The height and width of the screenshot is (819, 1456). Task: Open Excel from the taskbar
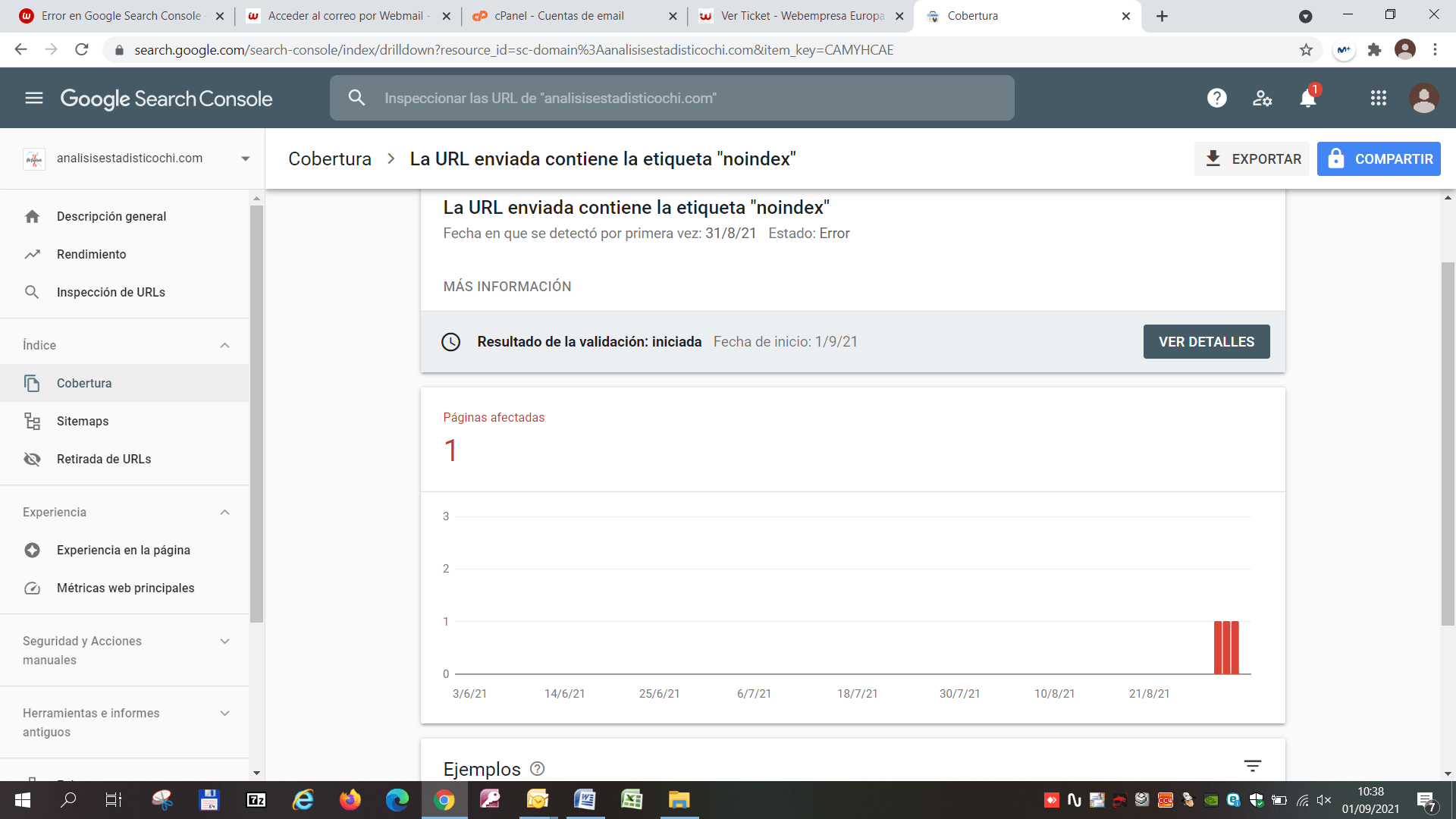(632, 800)
